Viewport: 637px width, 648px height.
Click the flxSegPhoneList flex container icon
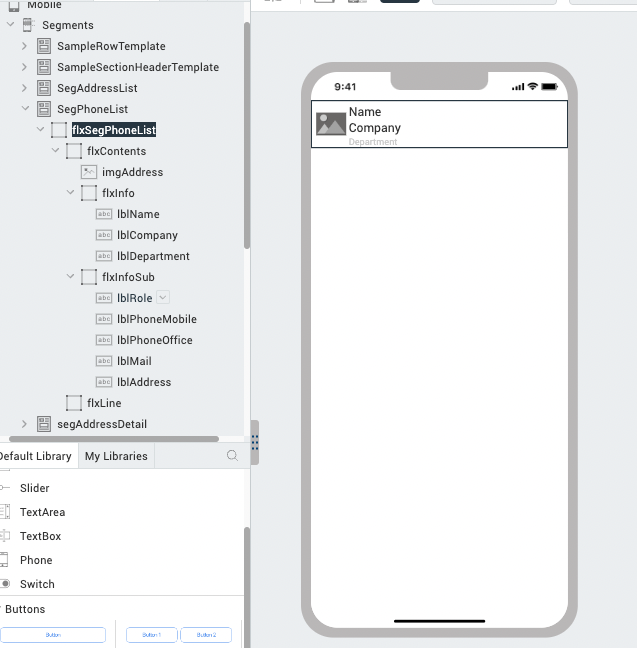pyautogui.click(x=59, y=130)
